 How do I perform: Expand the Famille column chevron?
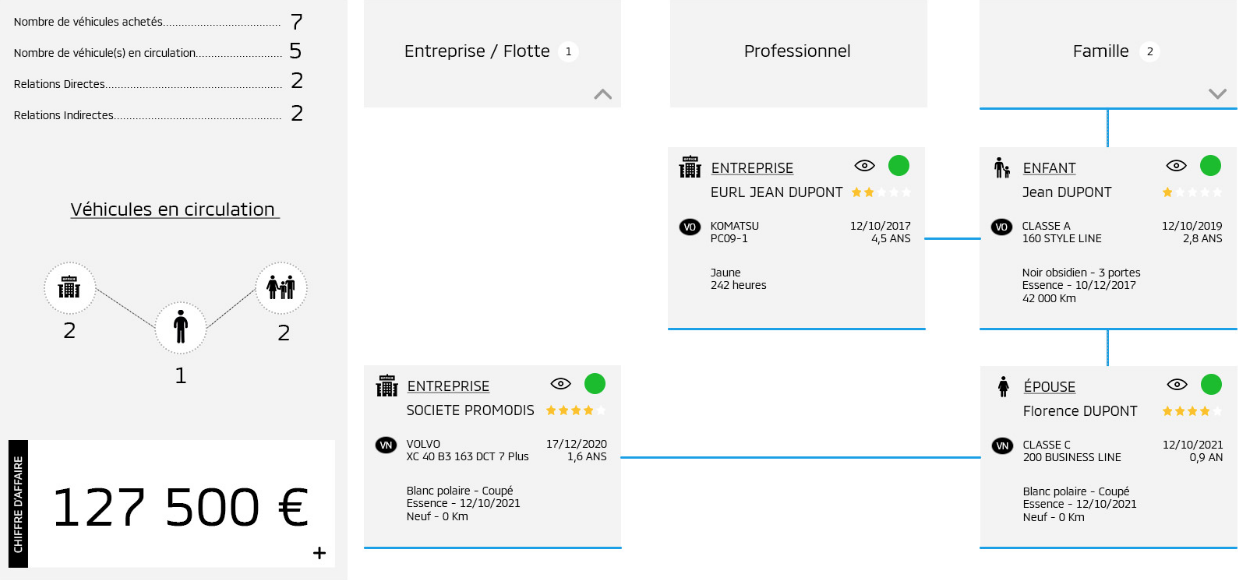1217,94
